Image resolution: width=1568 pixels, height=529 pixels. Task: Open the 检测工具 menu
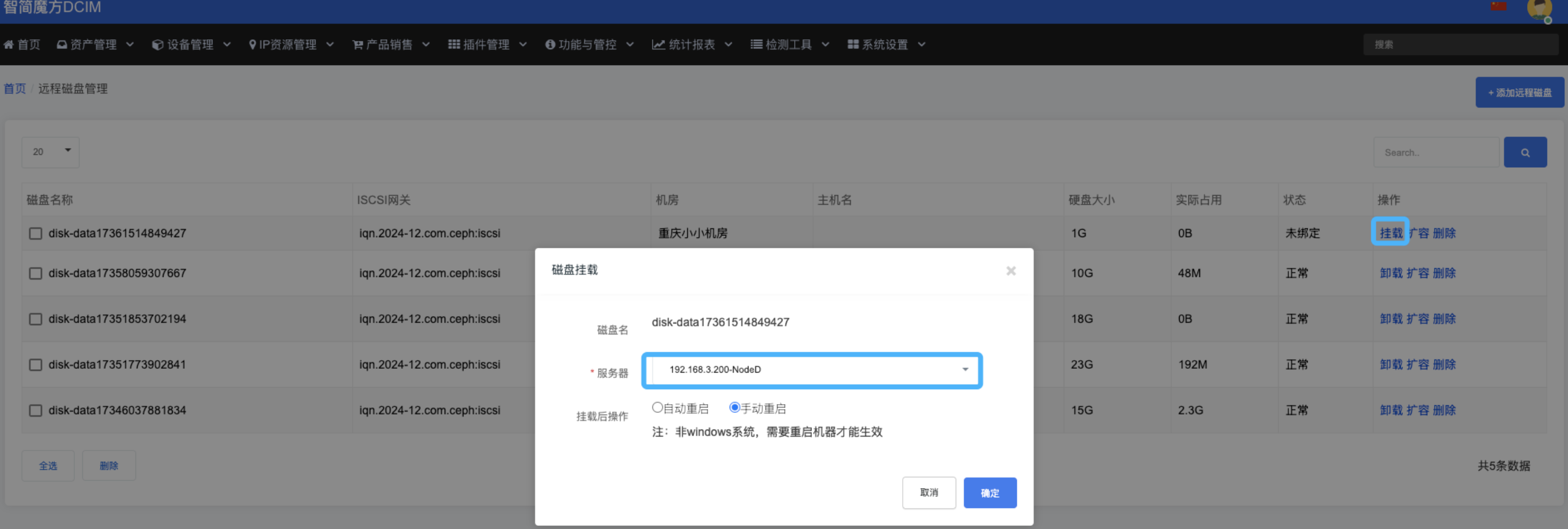789,45
